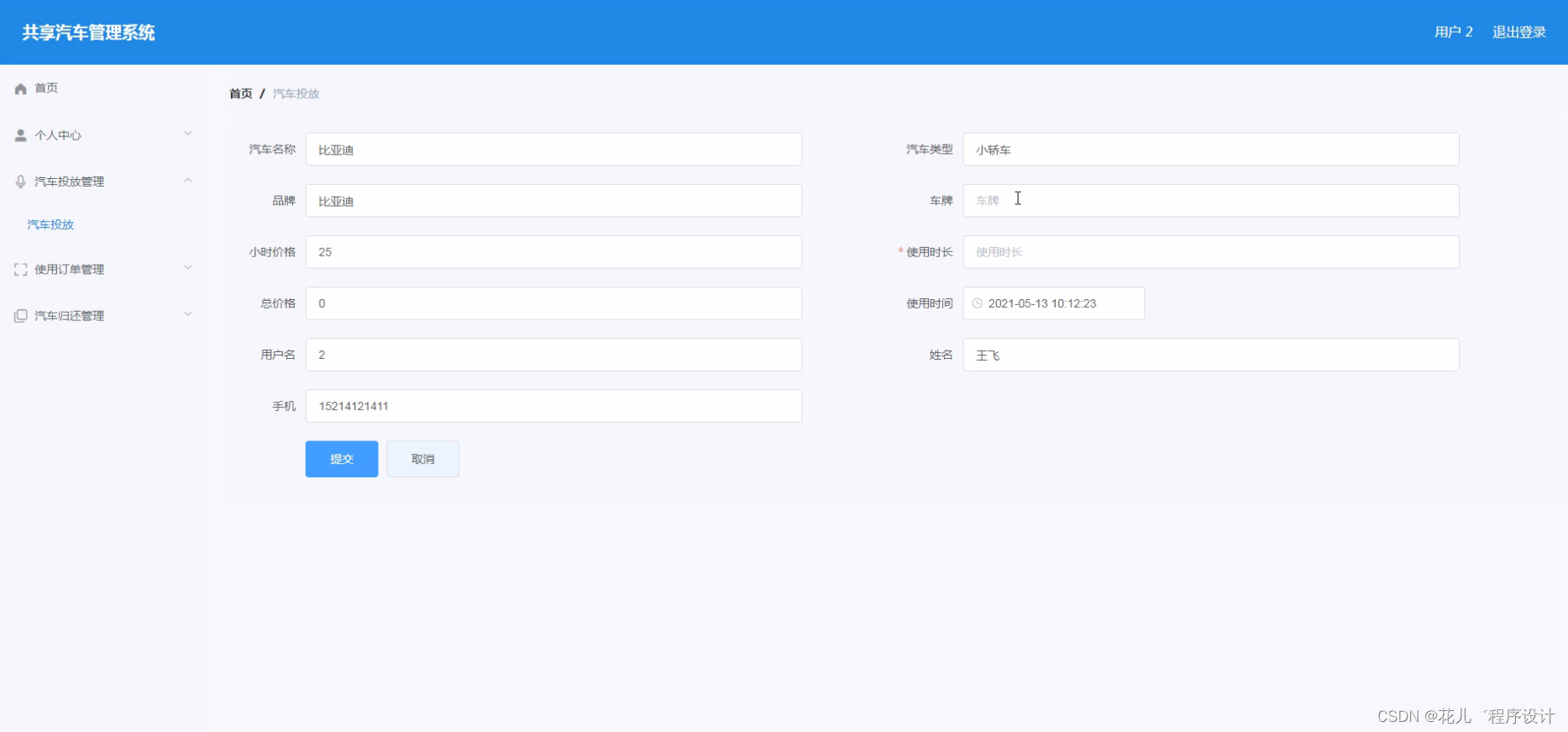
Task: Expand the 汽车归还管理 chevron
Action: tap(188, 314)
